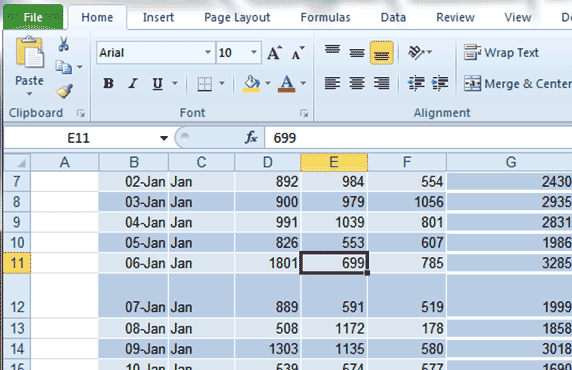Viewport: 572px width, 370px height.
Task: Open orientation dropdown arrow
Action: (x=430, y=53)
